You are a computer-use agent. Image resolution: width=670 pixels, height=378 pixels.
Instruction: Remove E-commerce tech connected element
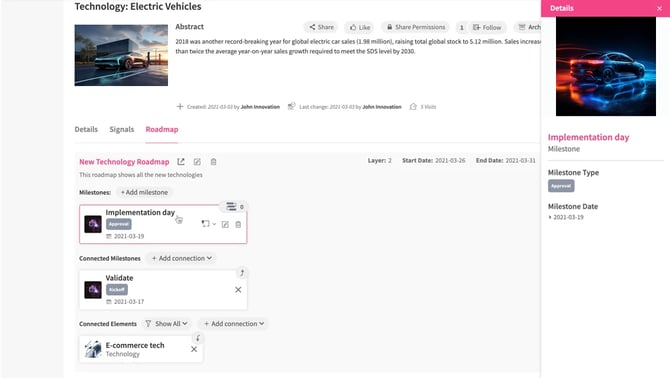194,349
